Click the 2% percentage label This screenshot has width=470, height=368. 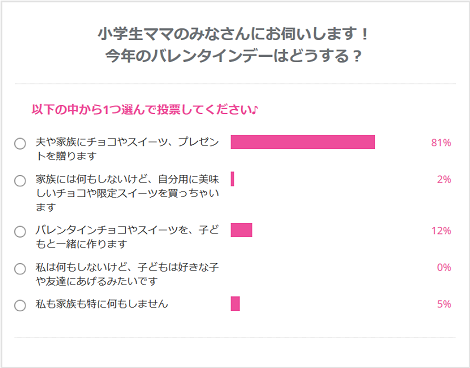(444, 179)
